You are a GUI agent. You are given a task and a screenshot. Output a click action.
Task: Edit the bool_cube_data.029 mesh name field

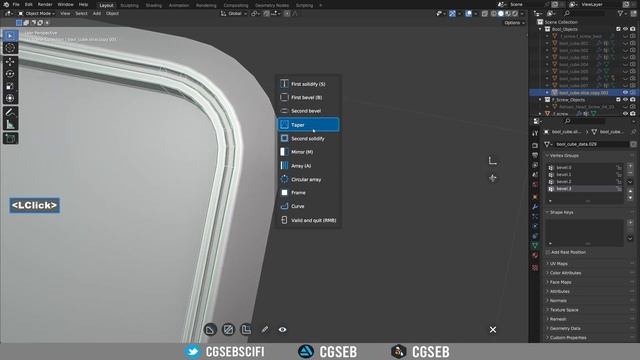click(591, 144)
